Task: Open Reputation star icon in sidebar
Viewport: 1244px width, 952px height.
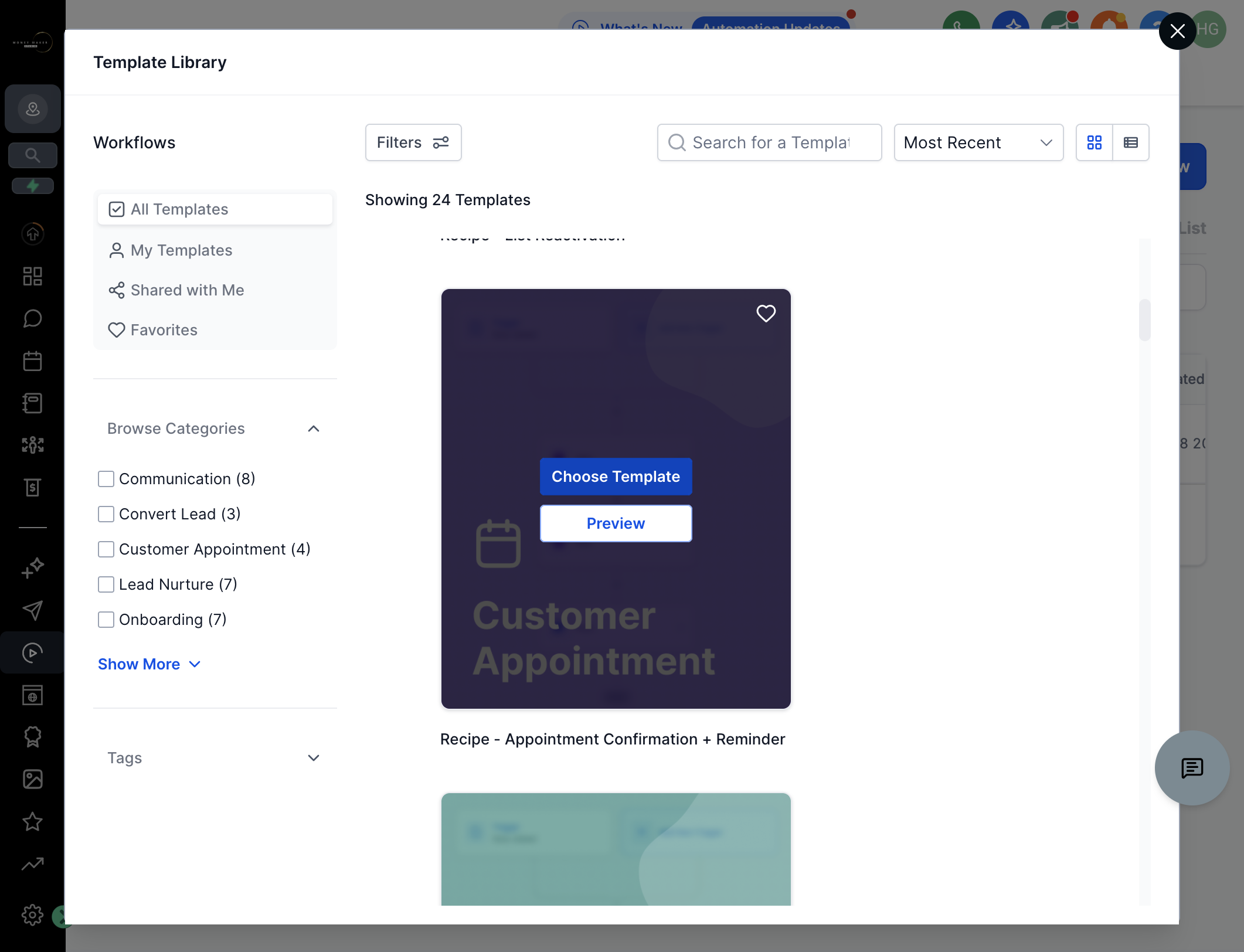Action: (33, 821)
